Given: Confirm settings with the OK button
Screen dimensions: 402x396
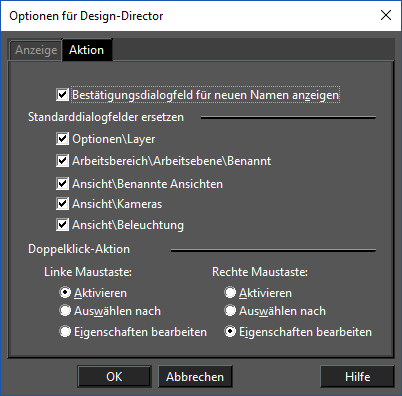Looking at the screenshot, I should click(114, 377).
